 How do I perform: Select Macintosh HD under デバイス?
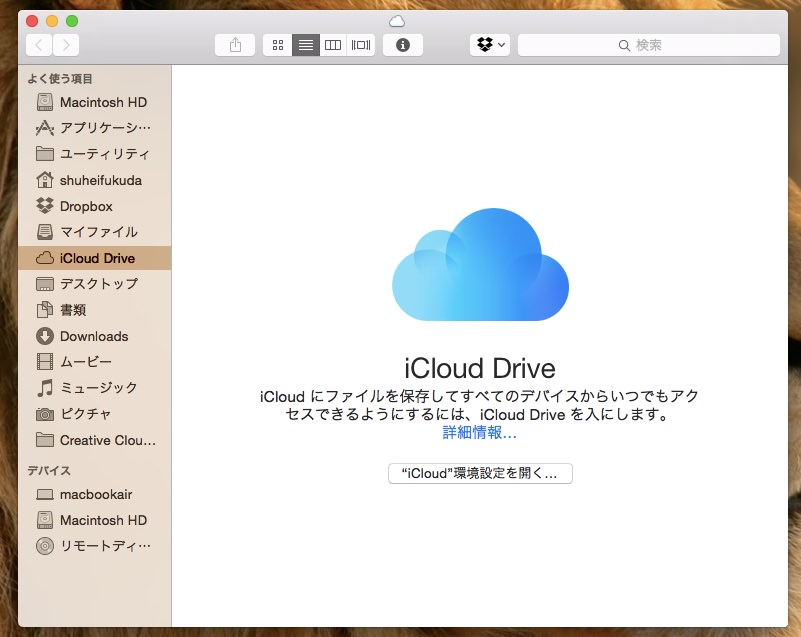pyautogui.click(x=95, y=520)
